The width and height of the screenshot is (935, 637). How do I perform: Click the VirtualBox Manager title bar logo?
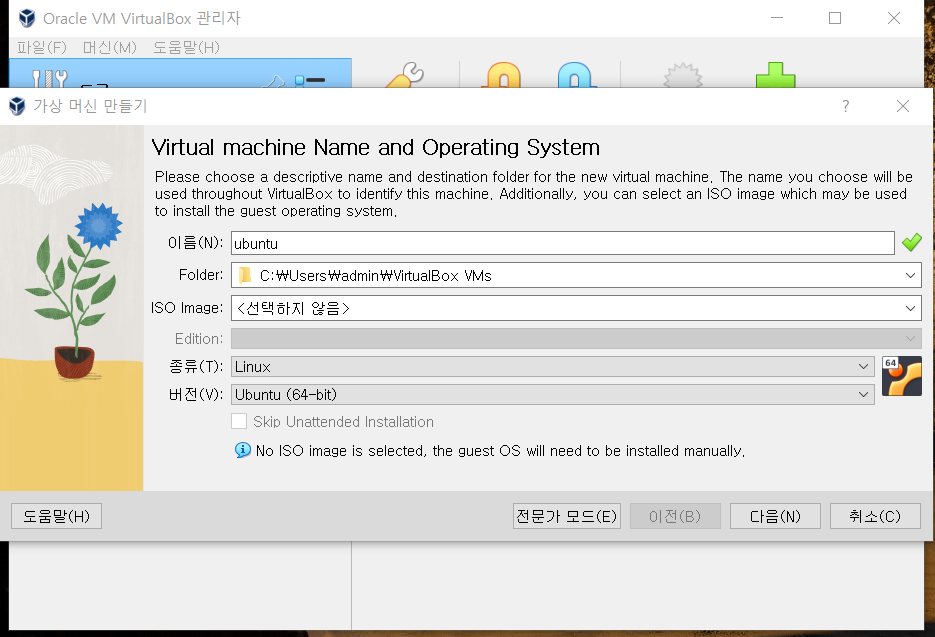(27, 18)
